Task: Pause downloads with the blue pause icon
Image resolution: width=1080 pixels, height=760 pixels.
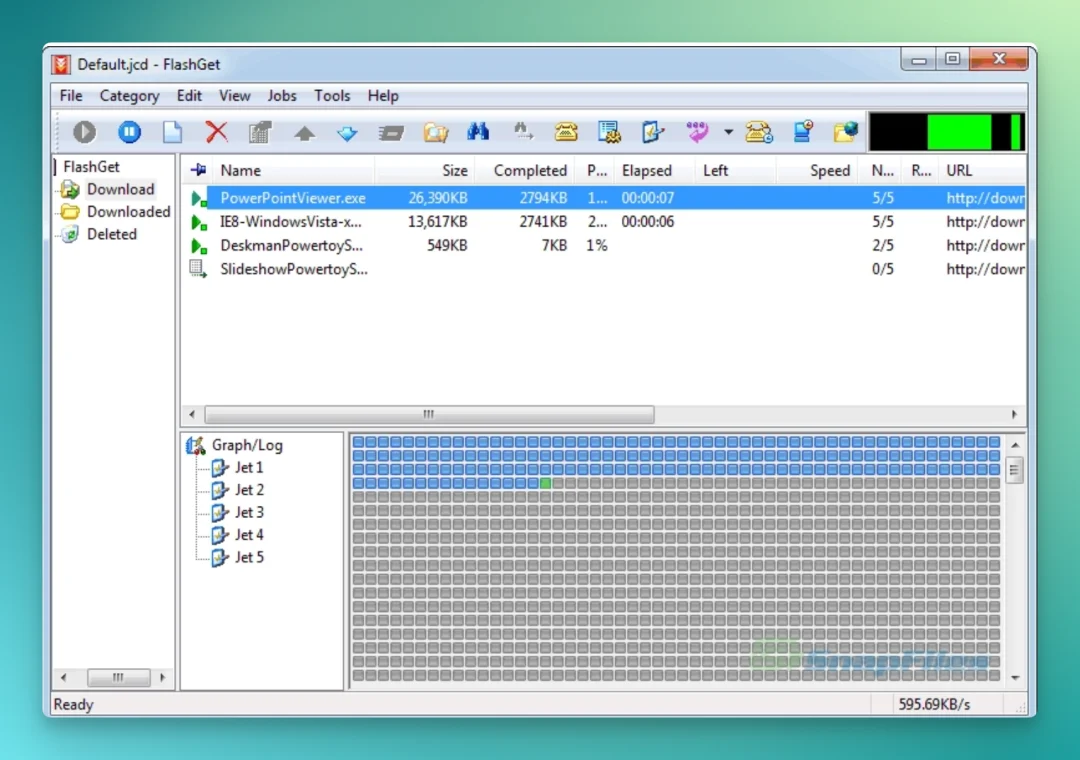Action: pyautogui.click(x=129, y=132)
